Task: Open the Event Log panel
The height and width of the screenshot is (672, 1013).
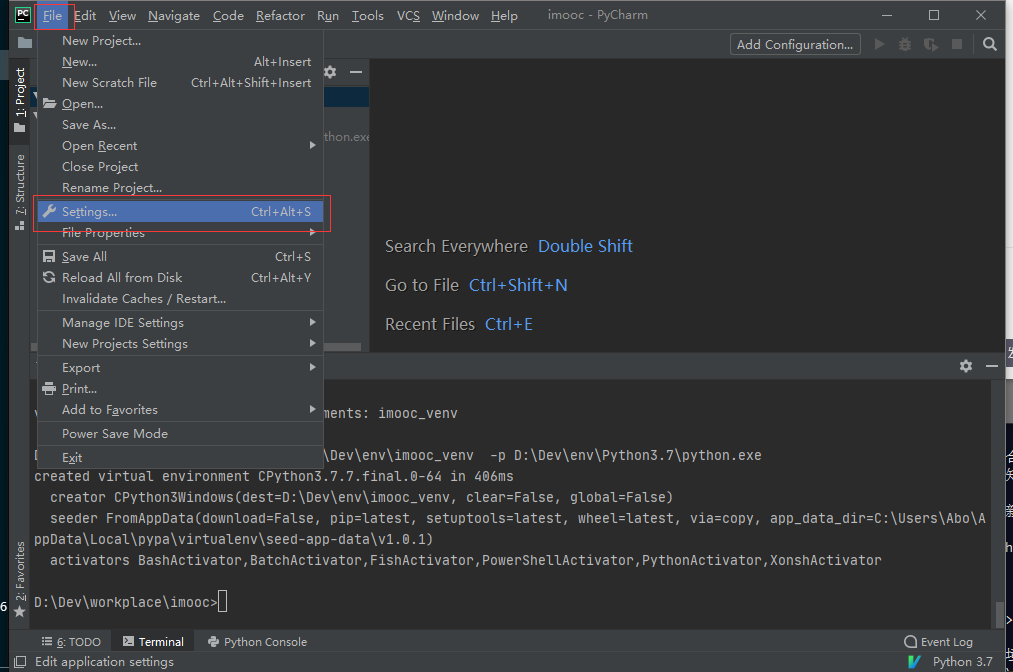Action: tap(938, 642)
